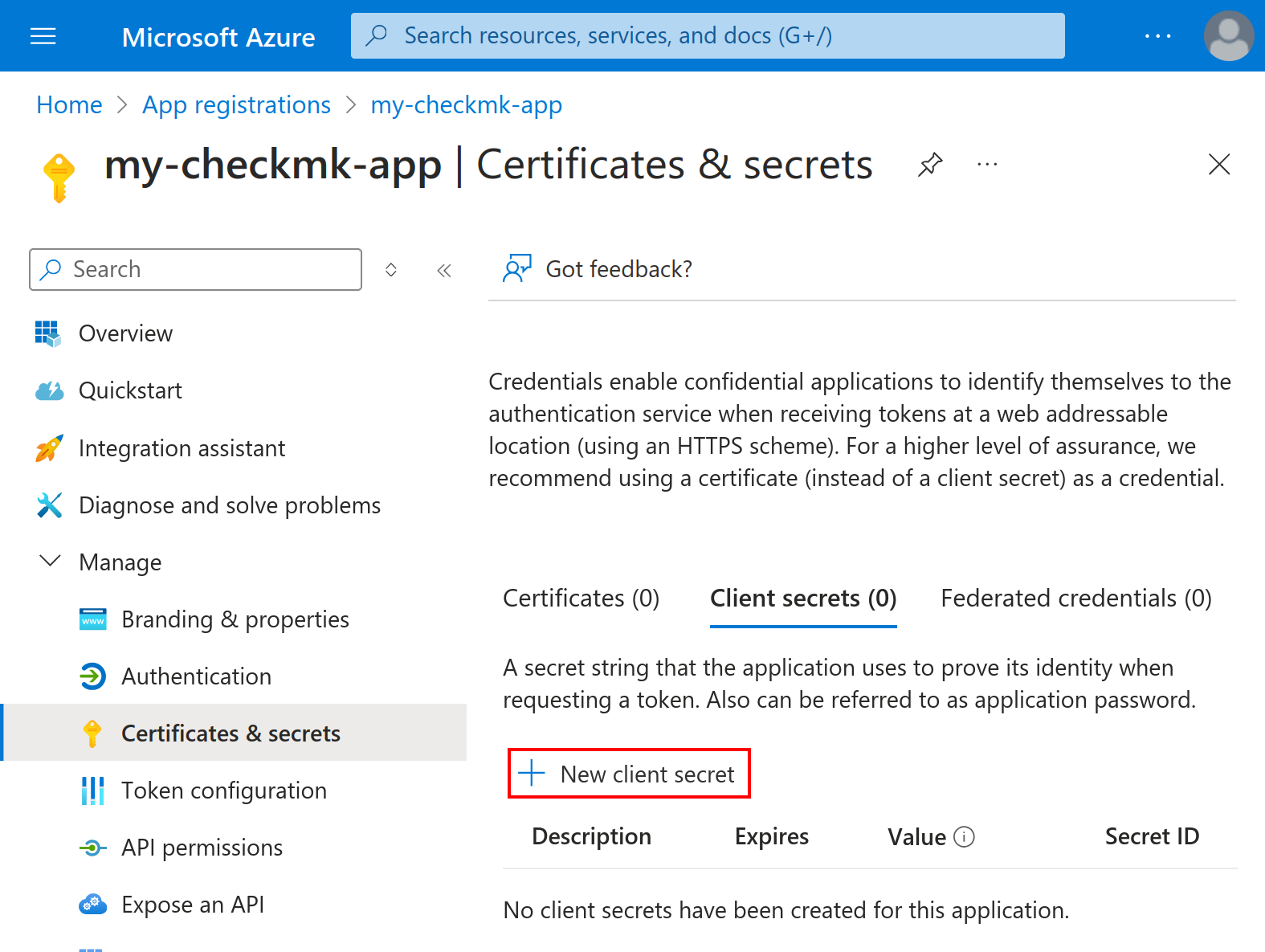The height and width of the screenshot is (952, 1265).
Task: Click the user account avatar
Action: 1228,36
